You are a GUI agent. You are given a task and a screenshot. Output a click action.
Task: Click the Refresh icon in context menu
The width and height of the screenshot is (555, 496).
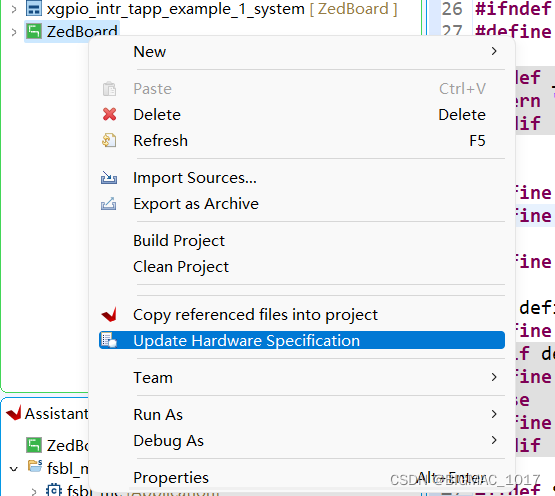109,140
